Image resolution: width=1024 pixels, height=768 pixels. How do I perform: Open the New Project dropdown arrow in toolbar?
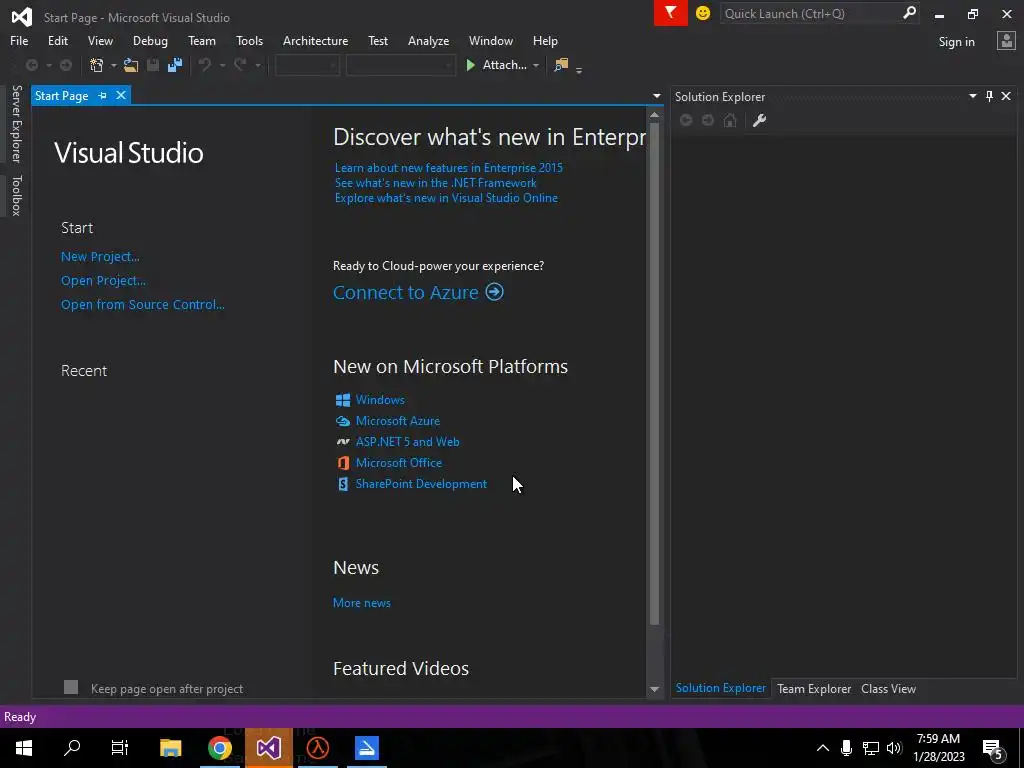[x=114, y=65]
